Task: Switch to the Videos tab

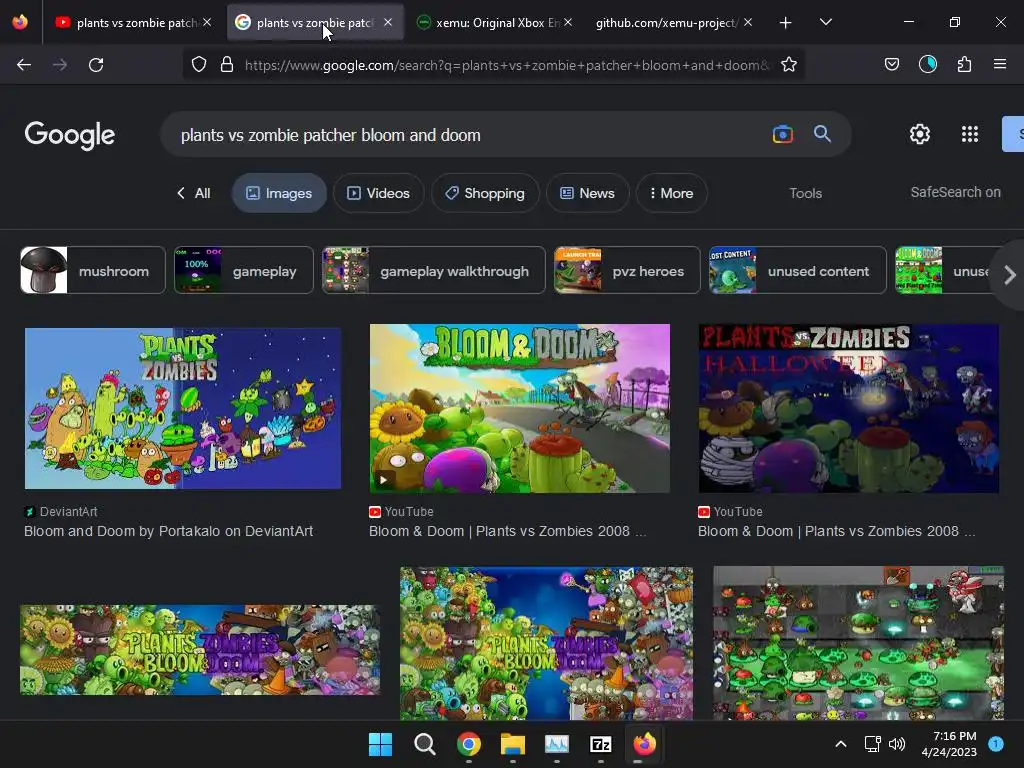Action: [379, 193]
